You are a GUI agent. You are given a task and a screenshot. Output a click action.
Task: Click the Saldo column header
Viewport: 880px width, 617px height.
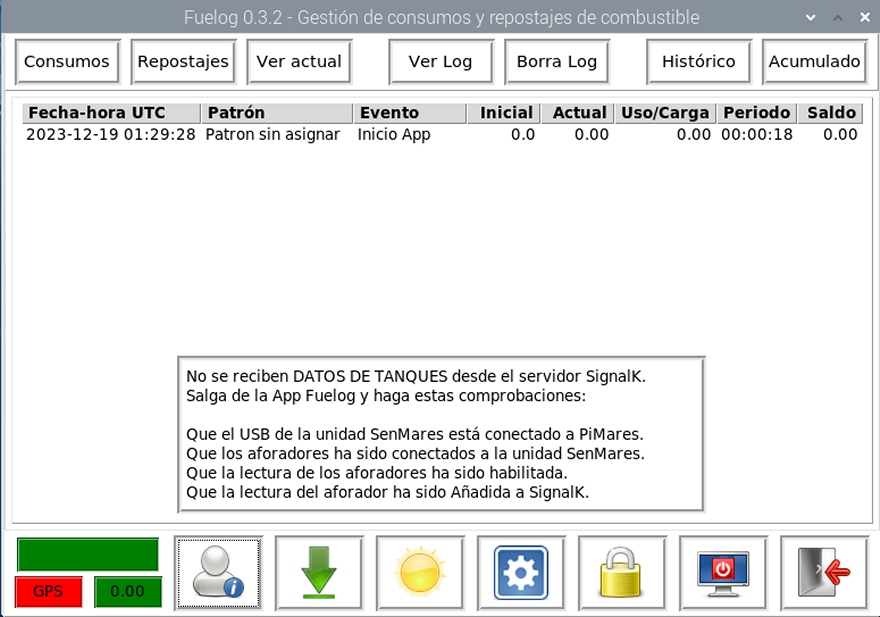coord(832,113)
